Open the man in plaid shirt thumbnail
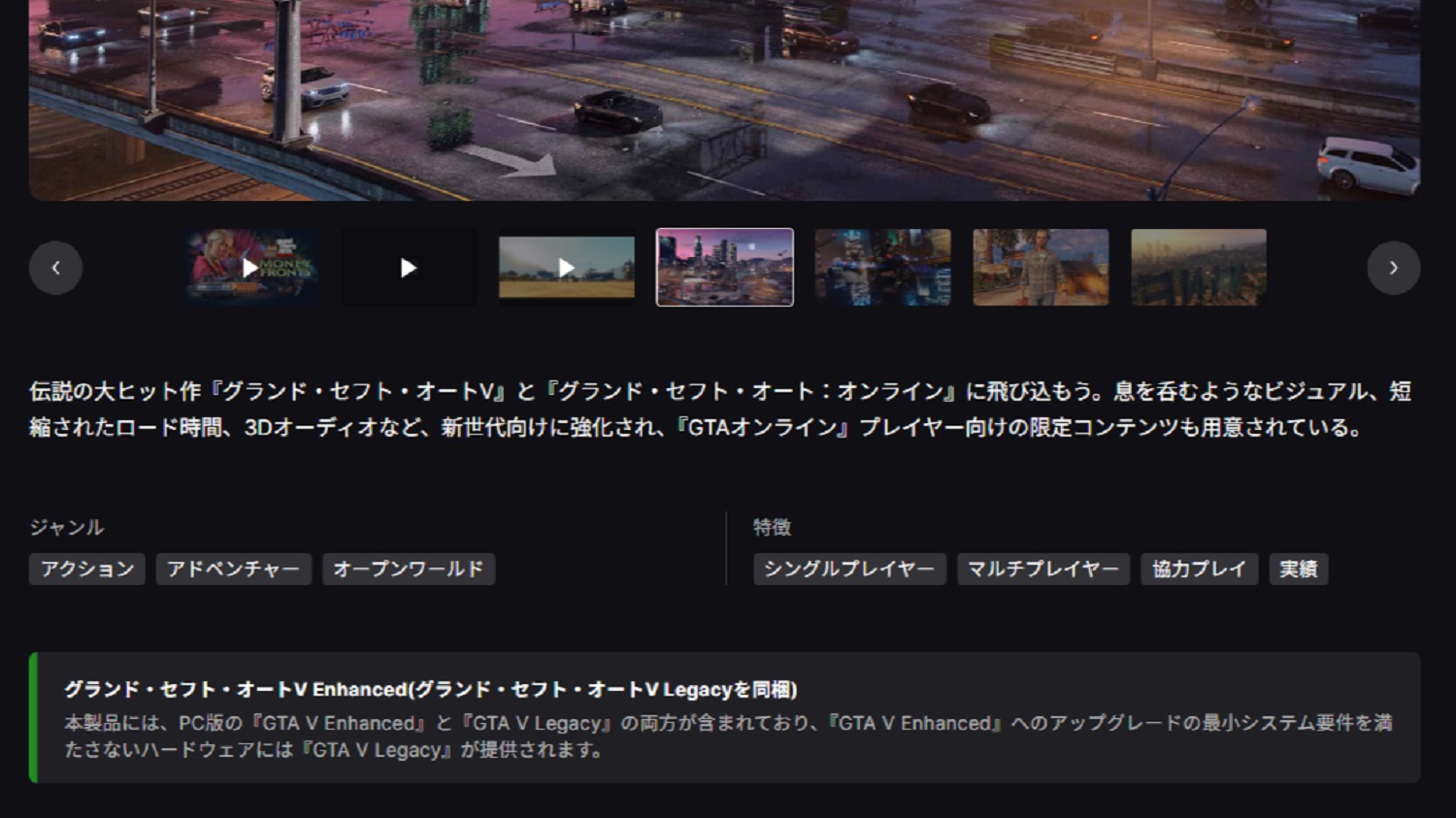 click(x=1042, y=268)
